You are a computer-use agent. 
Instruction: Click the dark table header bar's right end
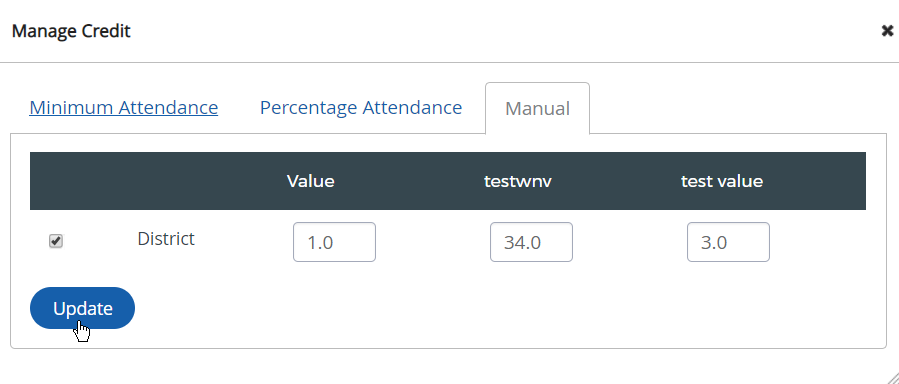click(831, 181)
